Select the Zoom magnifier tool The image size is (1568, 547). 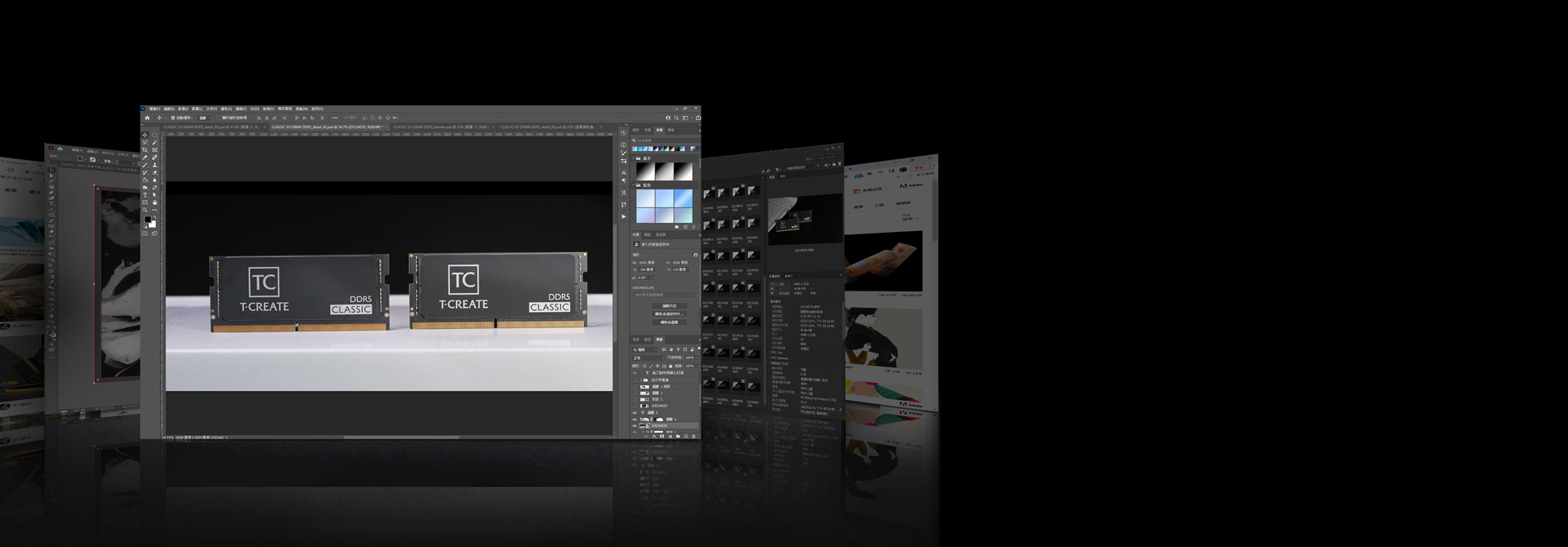(x=145, y=210)
